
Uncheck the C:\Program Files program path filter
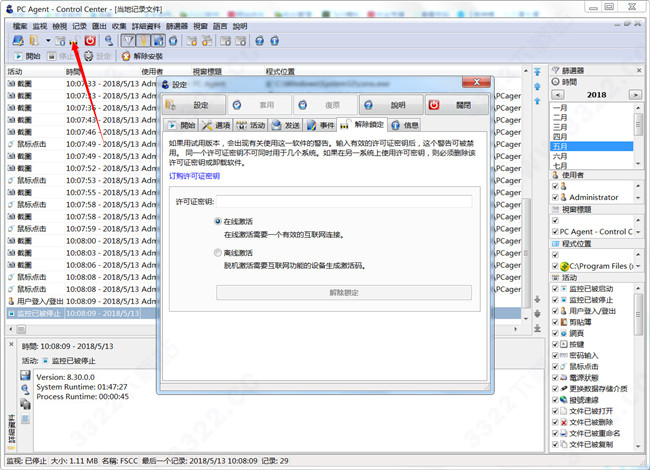[555, 266]
